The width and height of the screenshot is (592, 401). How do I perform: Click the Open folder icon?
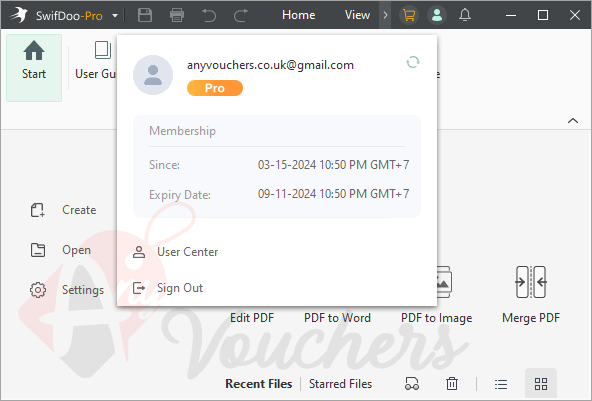pos(38,250)
